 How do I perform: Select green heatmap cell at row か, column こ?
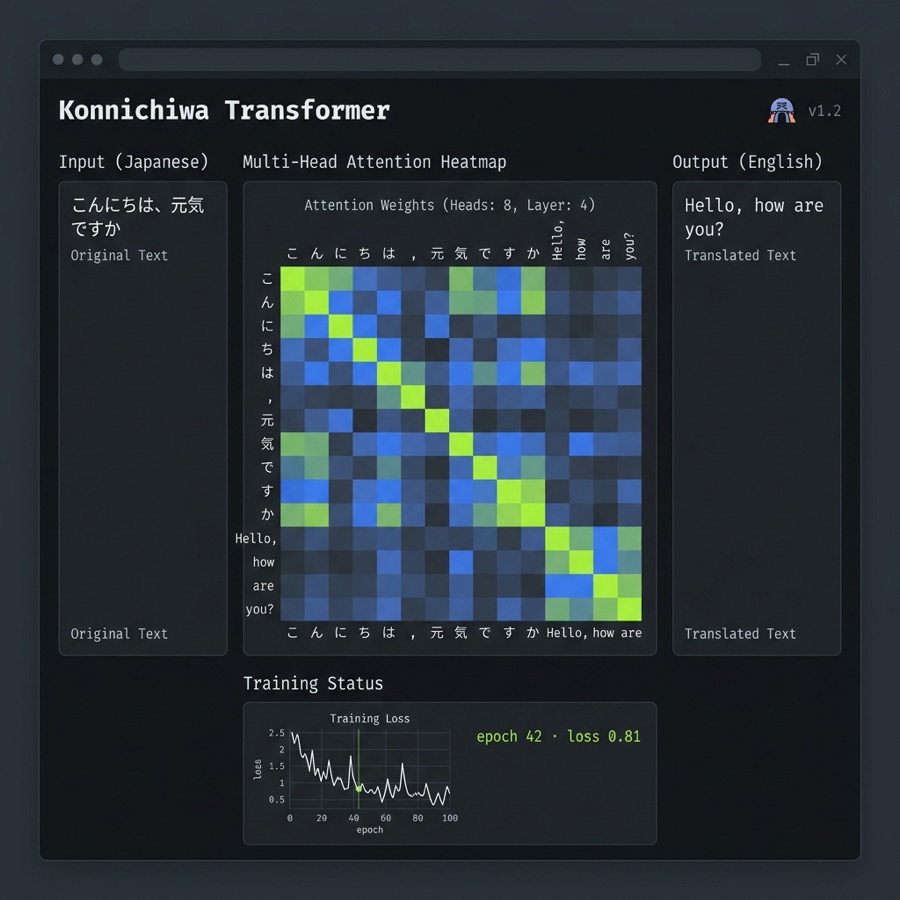(x=292, y=515)
